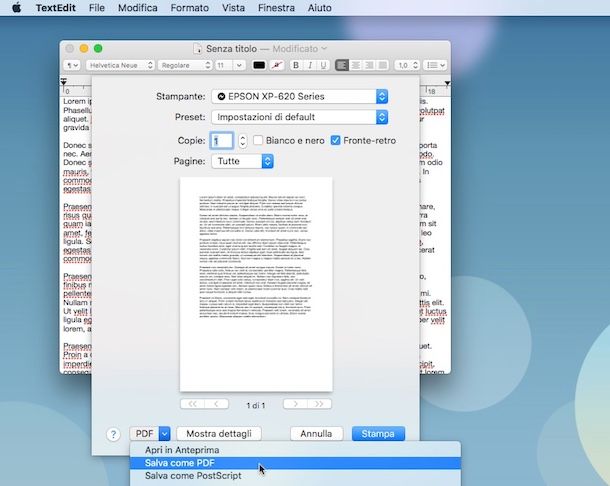Screen dimensions: 610x486
Task: Go to previous preview page
Action: pyautogui.click(x=216, y=404)
